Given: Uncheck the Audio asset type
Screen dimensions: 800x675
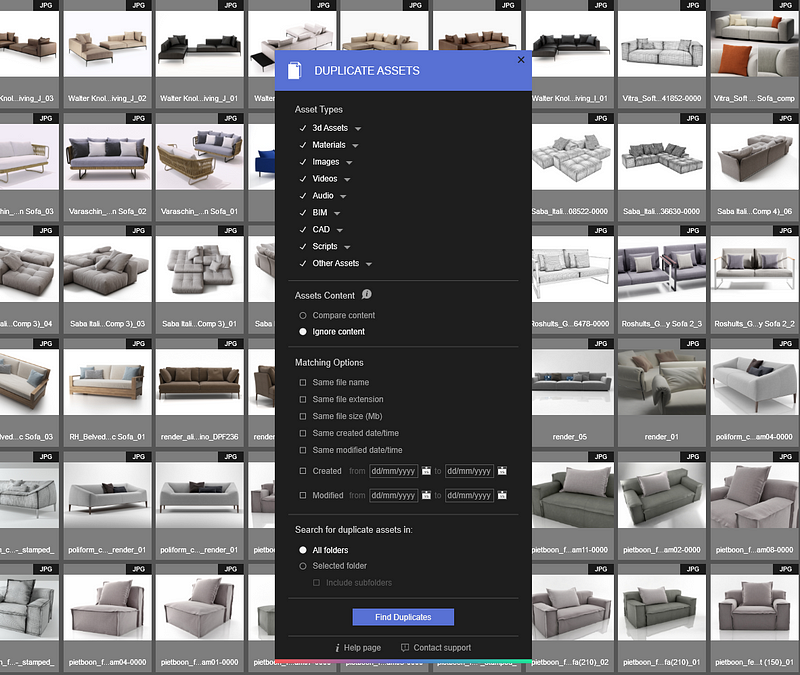Looking at the screenshot, I should 303,195.
